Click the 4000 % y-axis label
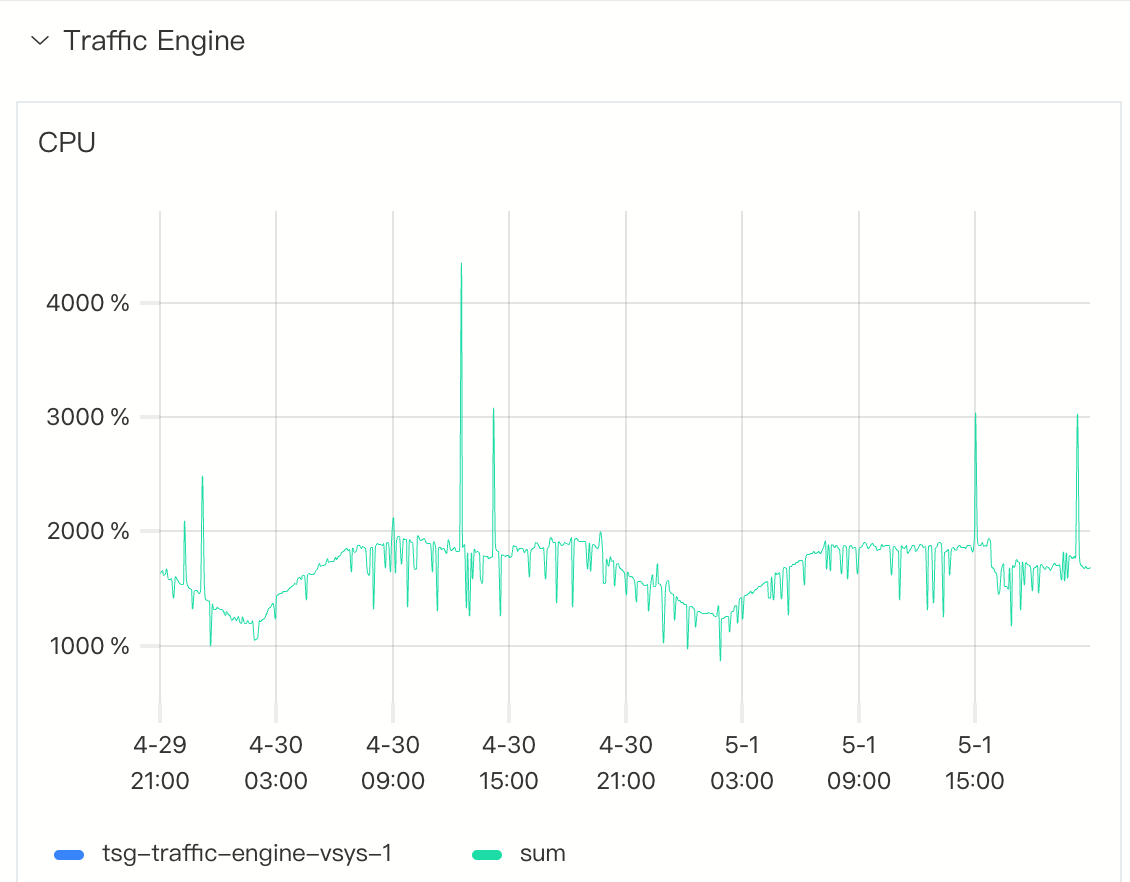This screenshot has height=882, width=1130. (x=88, y=303)
